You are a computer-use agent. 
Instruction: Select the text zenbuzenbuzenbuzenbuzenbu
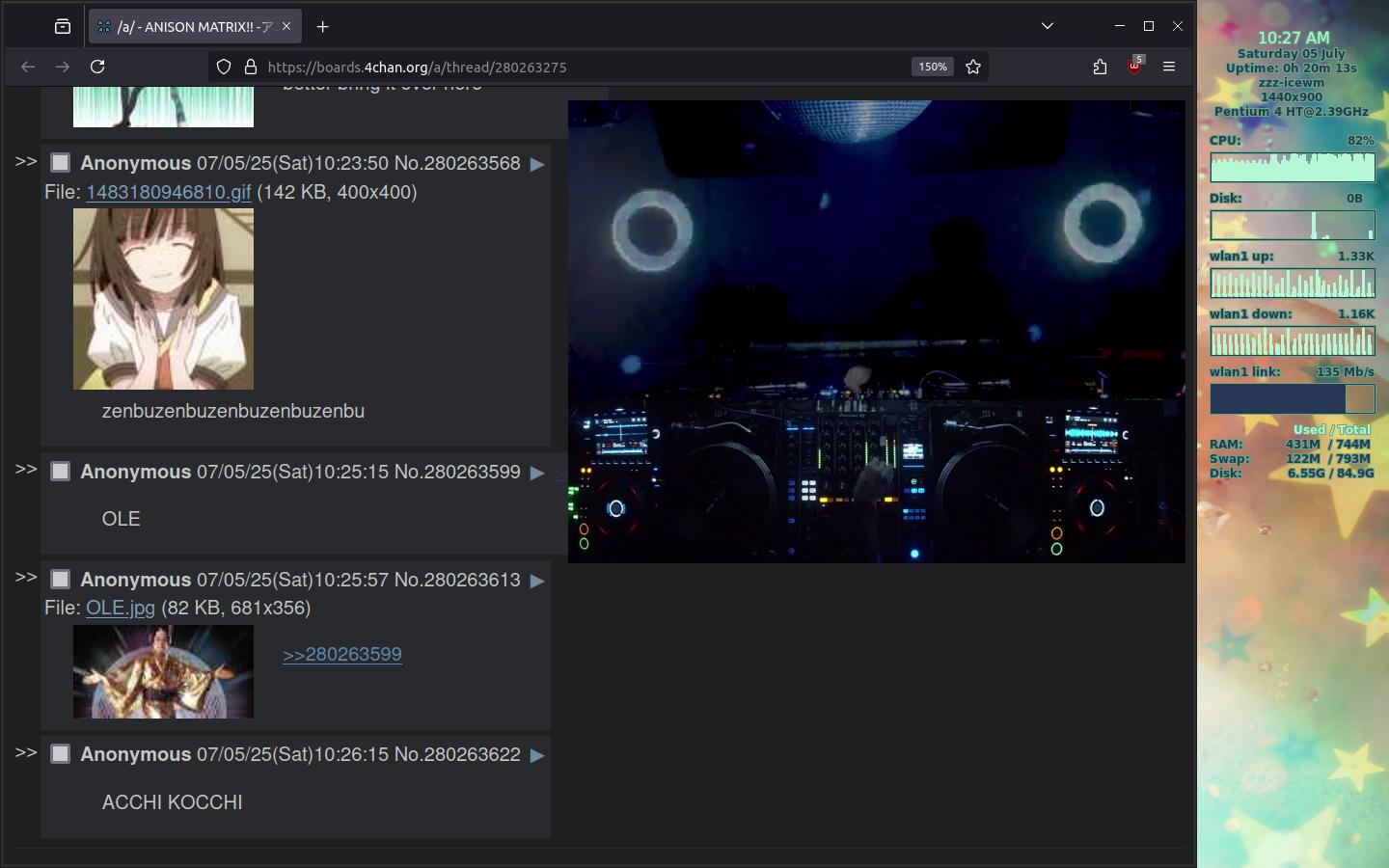[x=233, y=411]
